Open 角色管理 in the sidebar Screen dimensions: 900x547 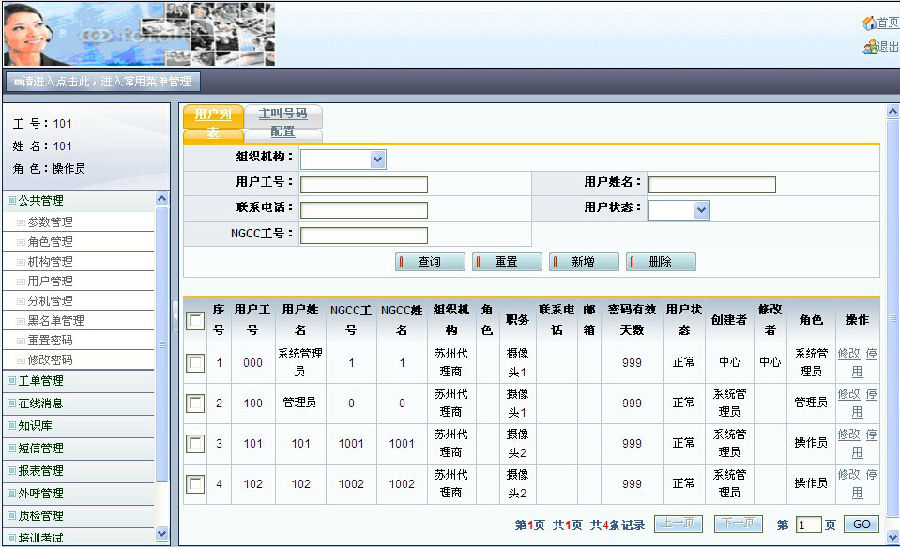click(50, 242)
